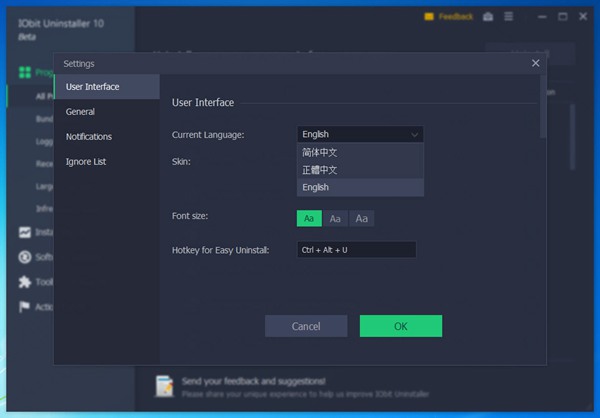Open the toolbox icon in the title bar
The height and width of the screenshot is (418, 600).
coord(488,16)
